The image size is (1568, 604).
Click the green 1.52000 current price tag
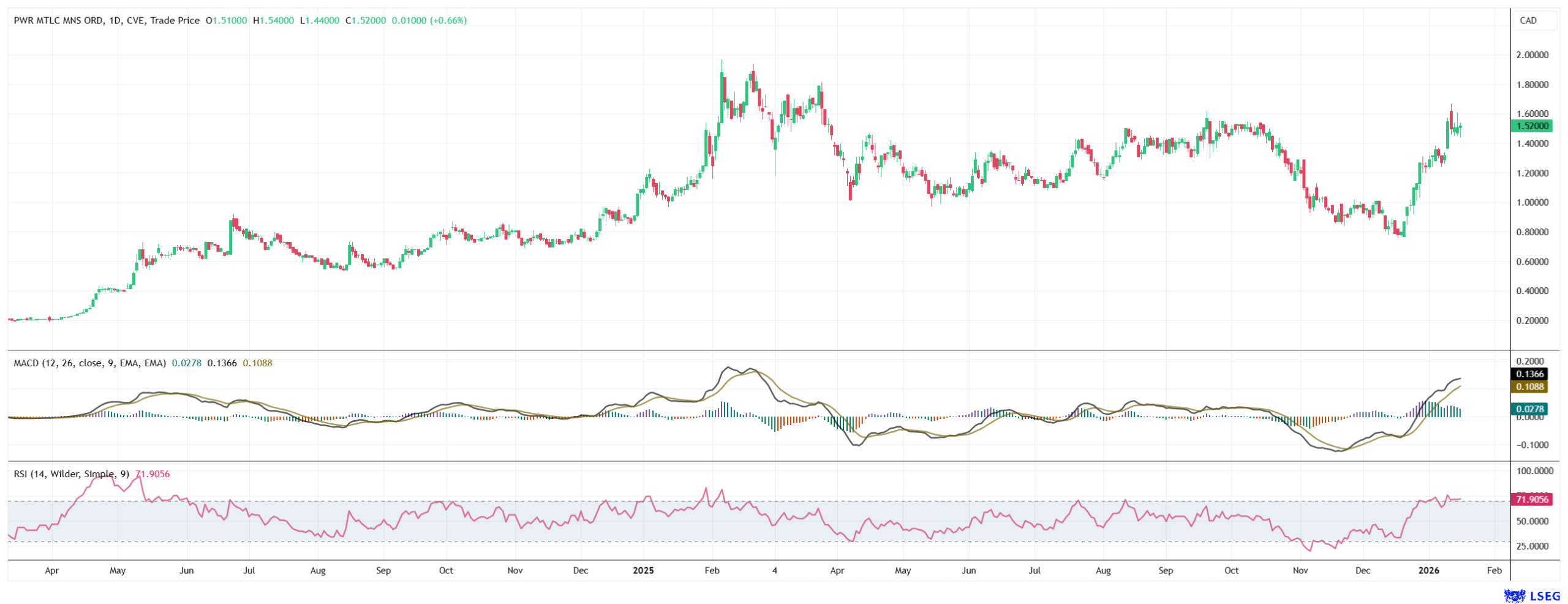[1531, 126]
